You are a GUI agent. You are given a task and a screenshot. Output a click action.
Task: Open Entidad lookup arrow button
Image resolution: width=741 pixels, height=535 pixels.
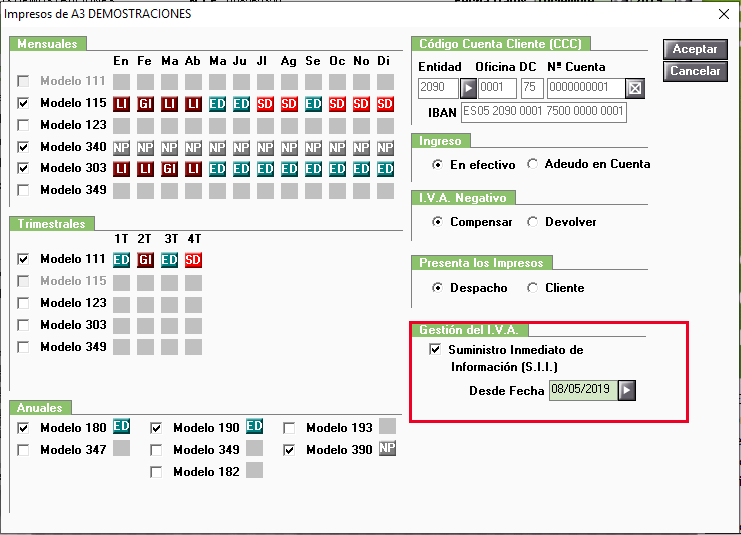[468, 88]
